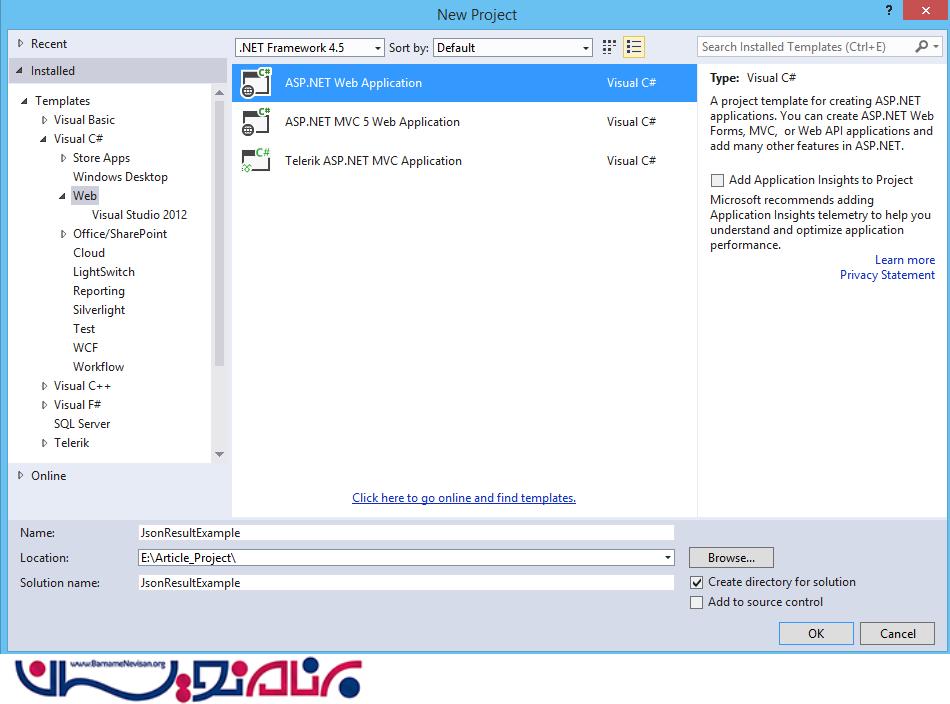Open the .NET Framework version dropdown
Screen dimensions: 950x704
coord(310,47)
